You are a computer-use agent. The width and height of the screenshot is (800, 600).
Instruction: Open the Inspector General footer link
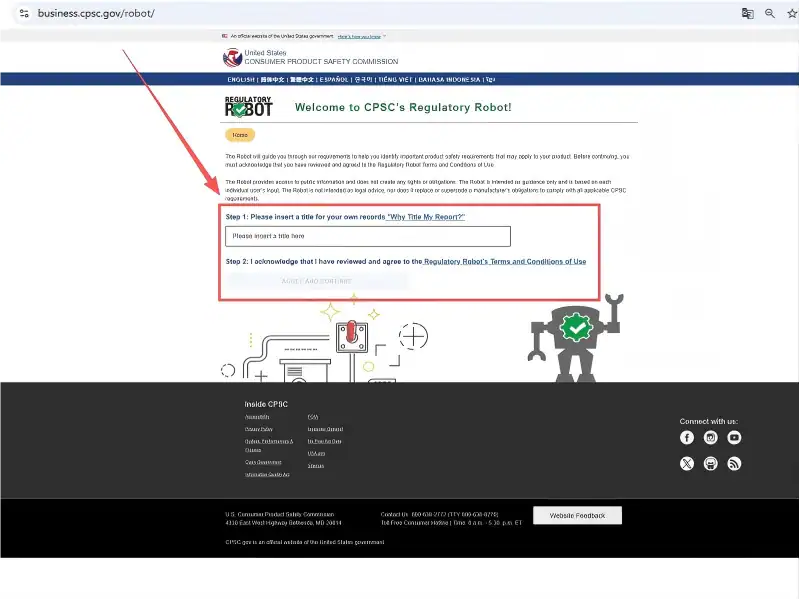pos(325,429)
